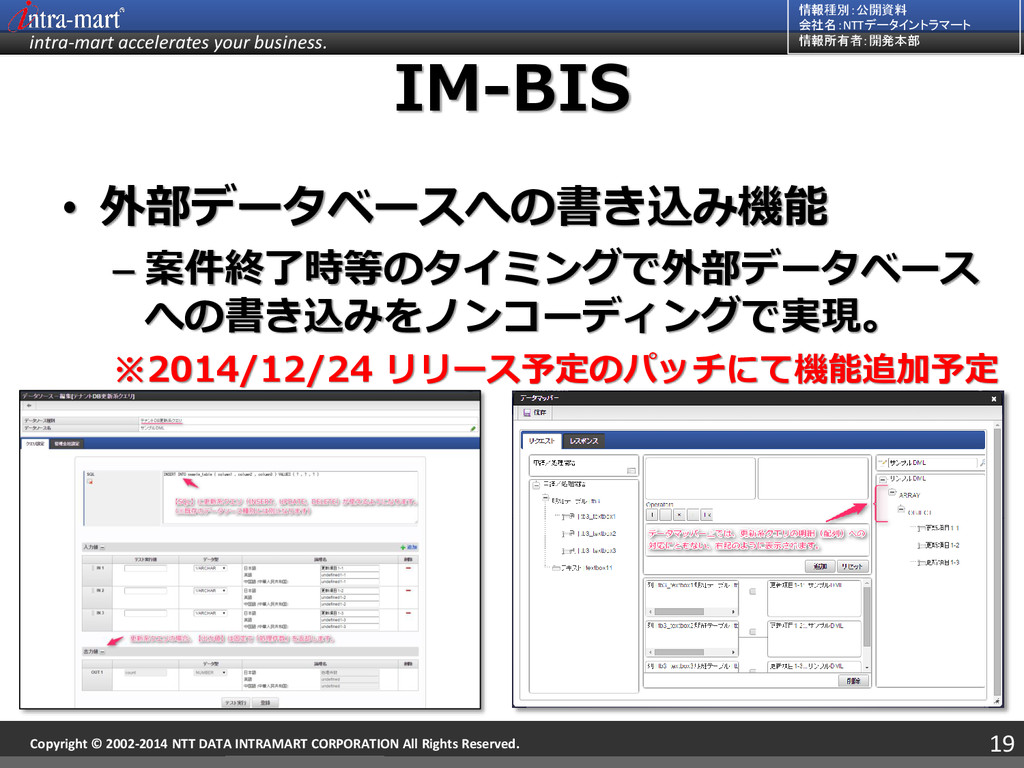
Task: Click the 削除 button in the Data Mapper
Action: pyautogui.click(x=853, y=680)
